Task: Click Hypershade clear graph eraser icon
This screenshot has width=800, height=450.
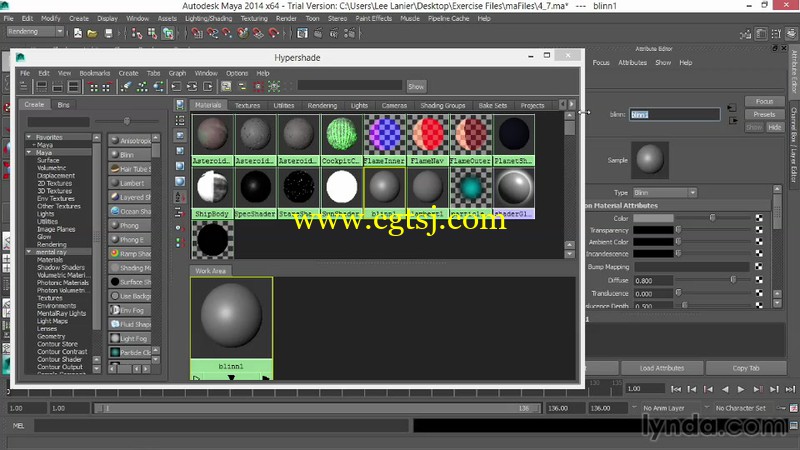Action: point(126,87)
